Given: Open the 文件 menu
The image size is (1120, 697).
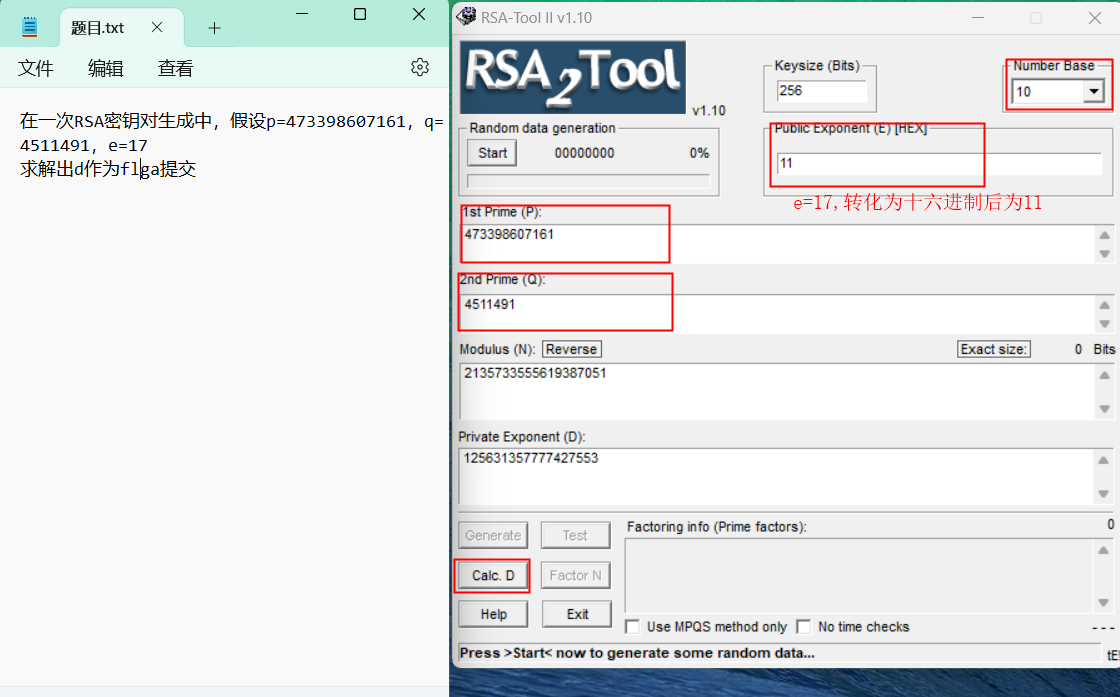Looking at the screenshot, I should pos(36,68).
